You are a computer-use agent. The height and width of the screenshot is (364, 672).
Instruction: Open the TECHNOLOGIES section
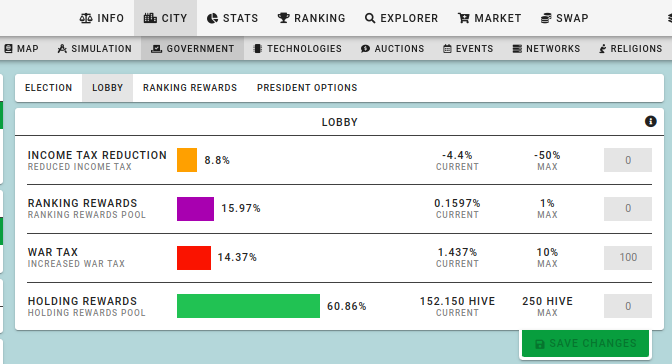(297, 48)
